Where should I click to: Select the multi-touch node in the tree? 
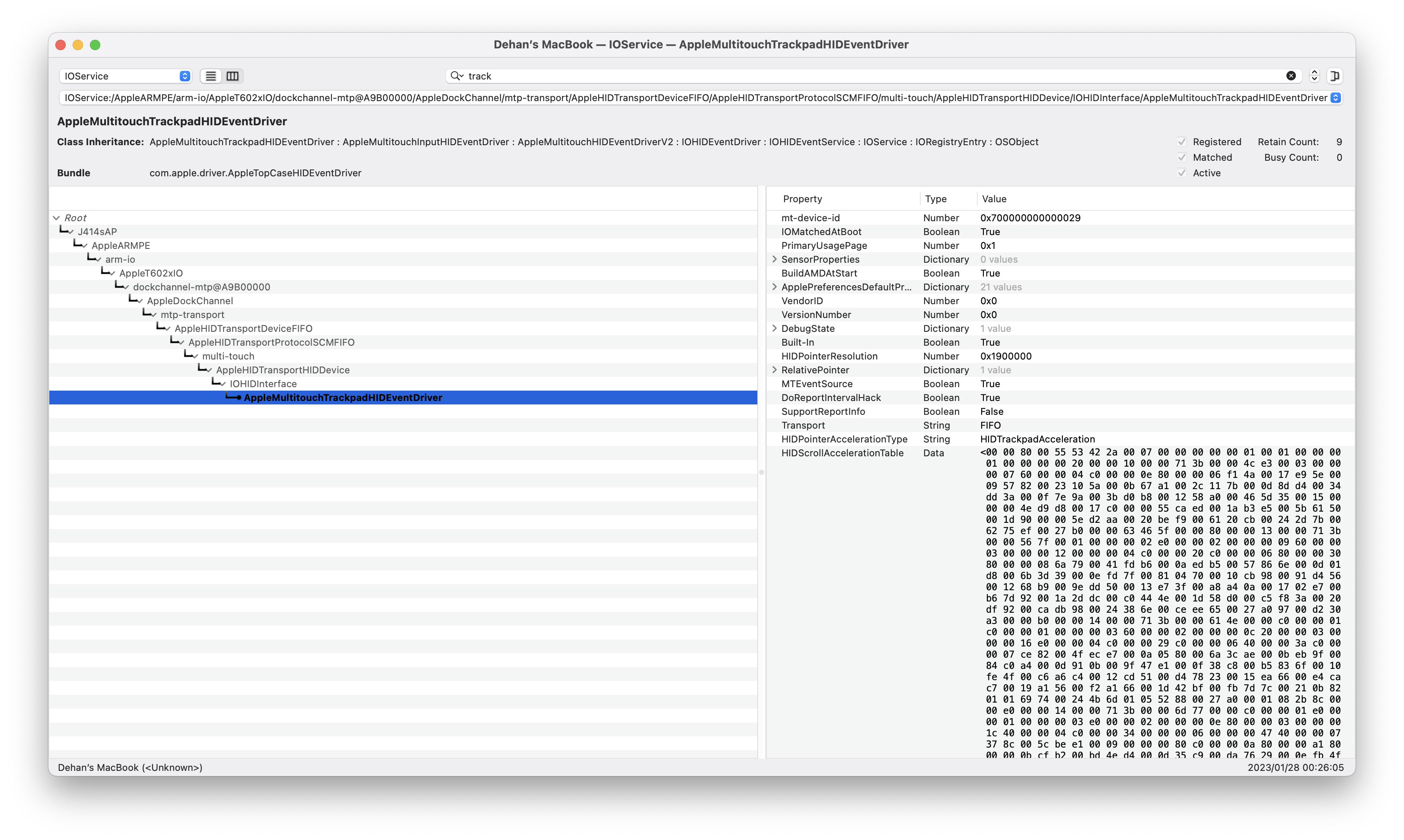click(228, 356)
